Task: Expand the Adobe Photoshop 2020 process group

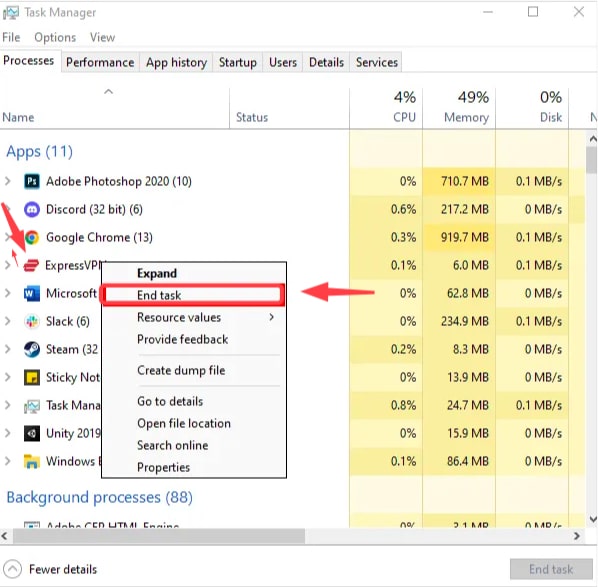Action: click(8, 181)
